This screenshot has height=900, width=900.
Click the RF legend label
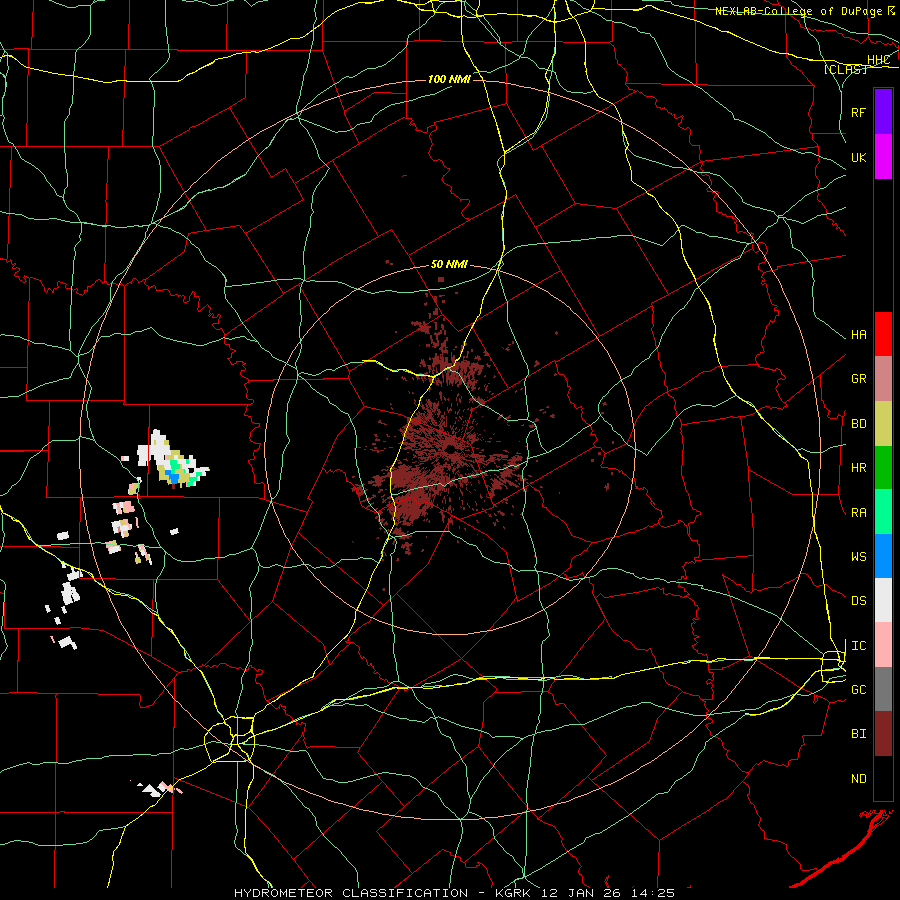point(858,112)
